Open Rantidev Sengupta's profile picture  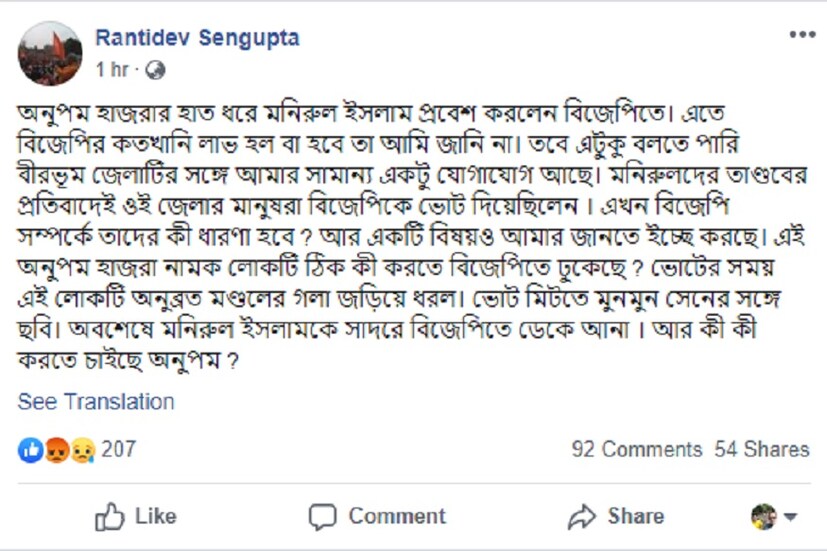pyautogui.click(x=50, y=53)
